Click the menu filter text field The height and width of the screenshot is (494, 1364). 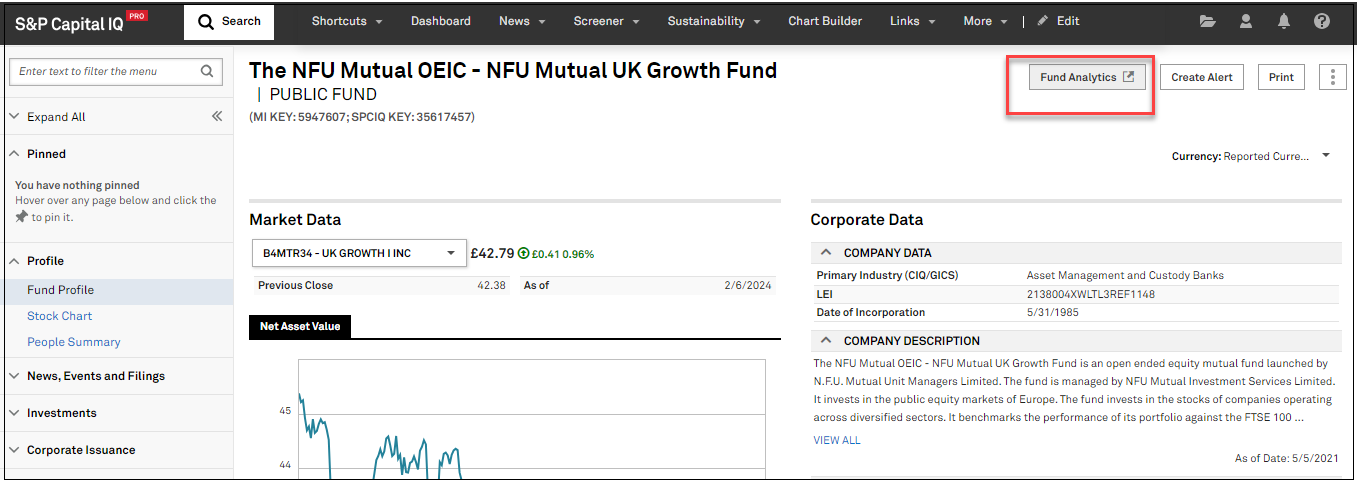105,71
